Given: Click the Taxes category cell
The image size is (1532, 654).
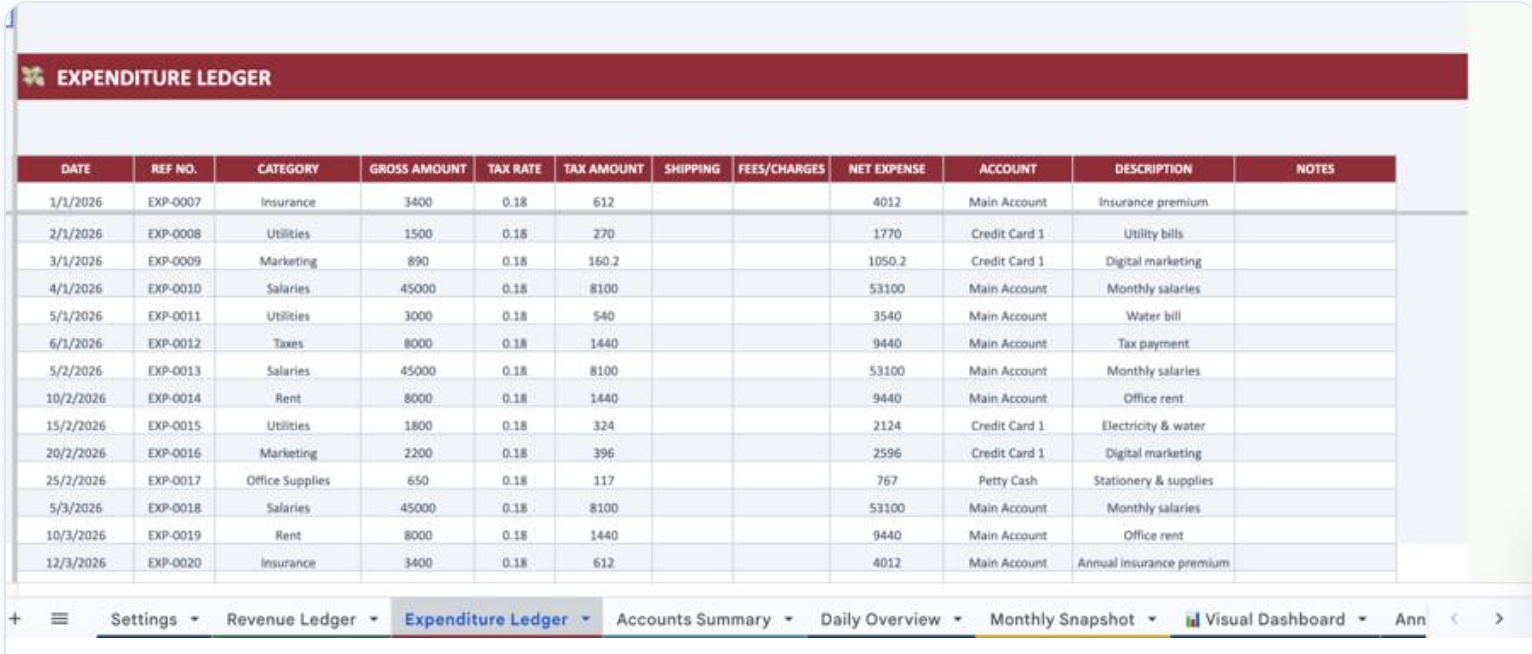Looking at the screenshot, I should coord(288,343).
